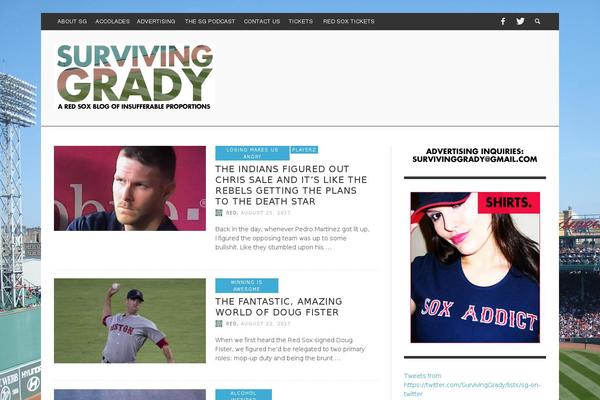Click the calendar icon beside August 25 date
The width and height of the screenshot is (600, 400).
click(x=219, y=212)
